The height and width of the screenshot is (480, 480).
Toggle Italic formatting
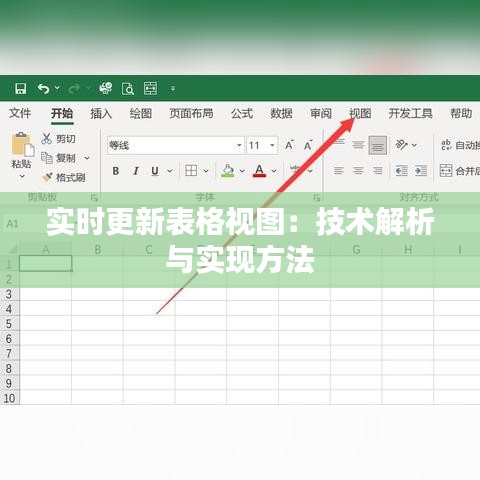click(136, 171)
